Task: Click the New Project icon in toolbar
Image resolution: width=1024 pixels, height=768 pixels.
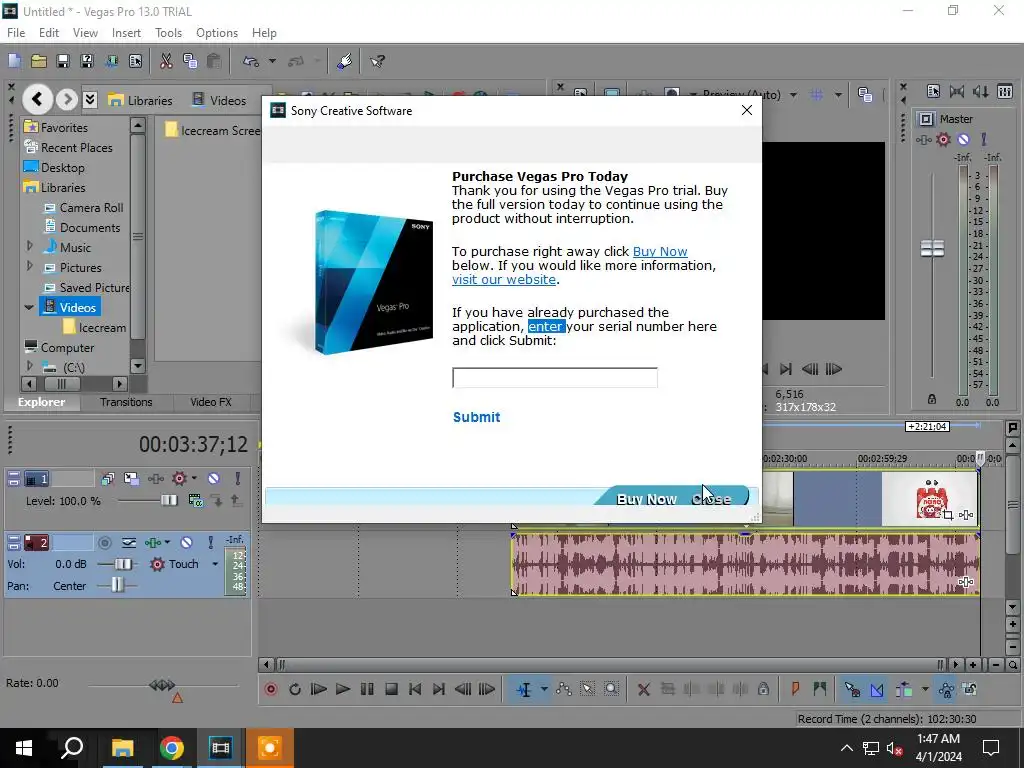Action: tap(14, 61)
